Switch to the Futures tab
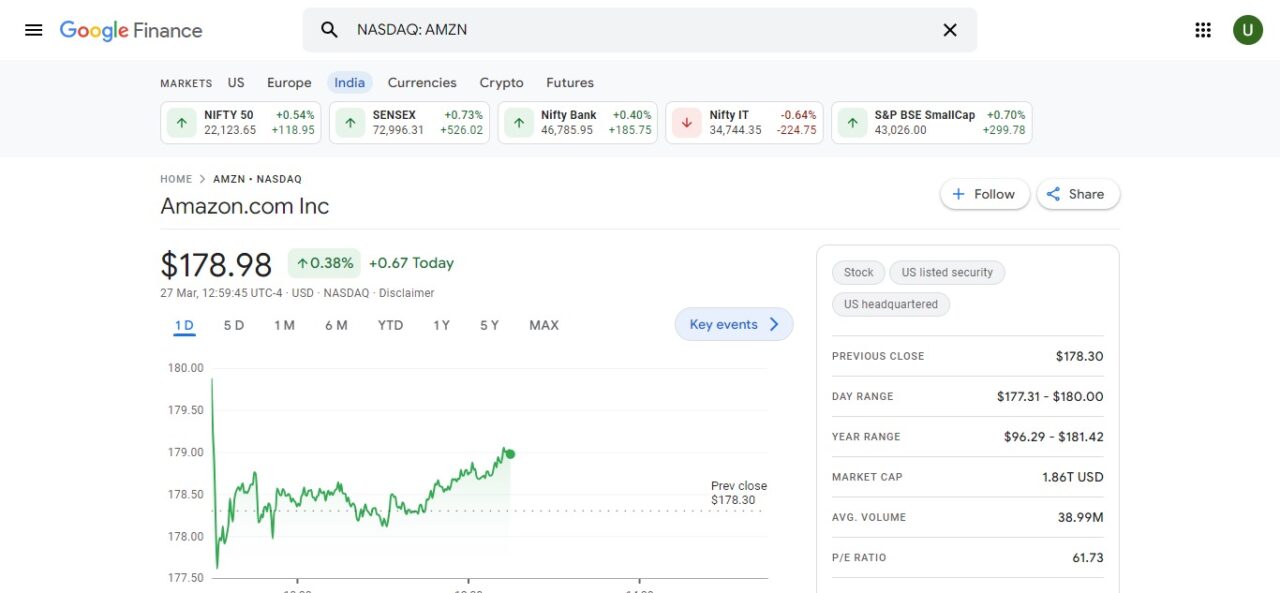1280x593 pixels. pyautogui.click(x=570, y=83)
